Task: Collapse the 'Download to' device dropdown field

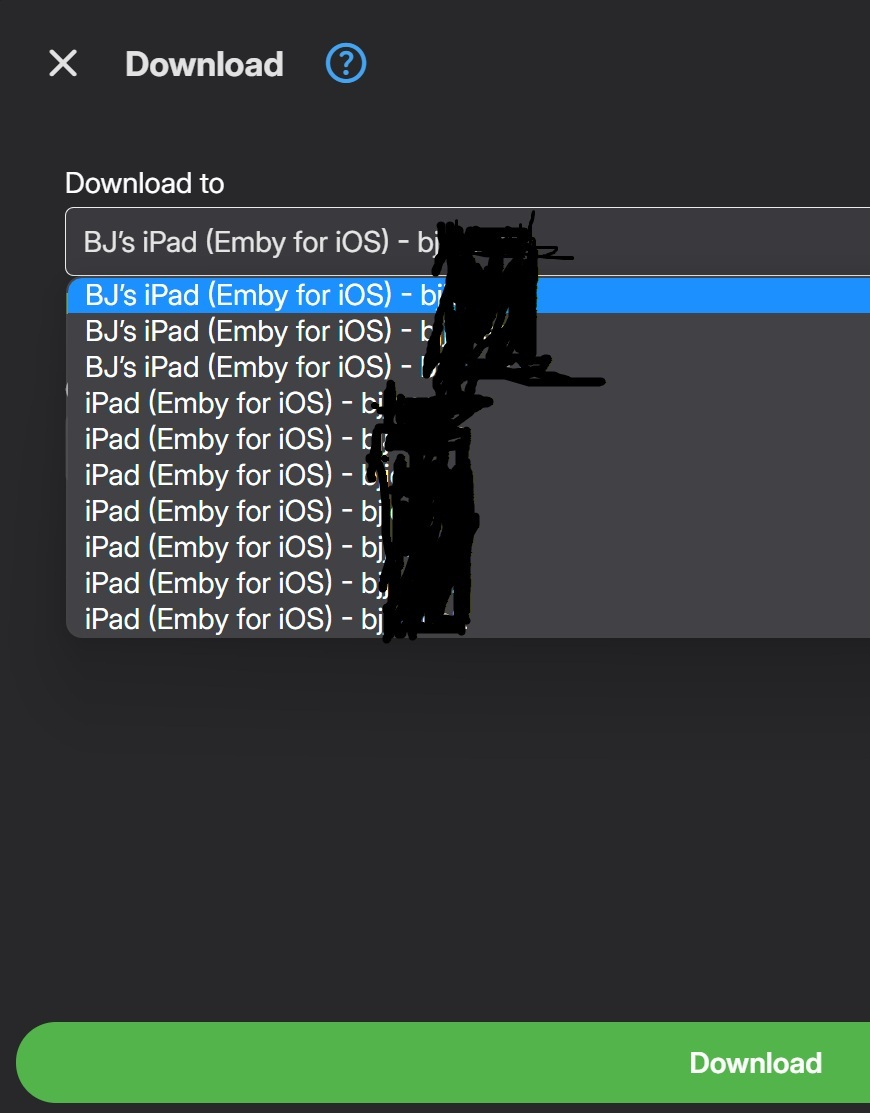Action: point(468,241)
